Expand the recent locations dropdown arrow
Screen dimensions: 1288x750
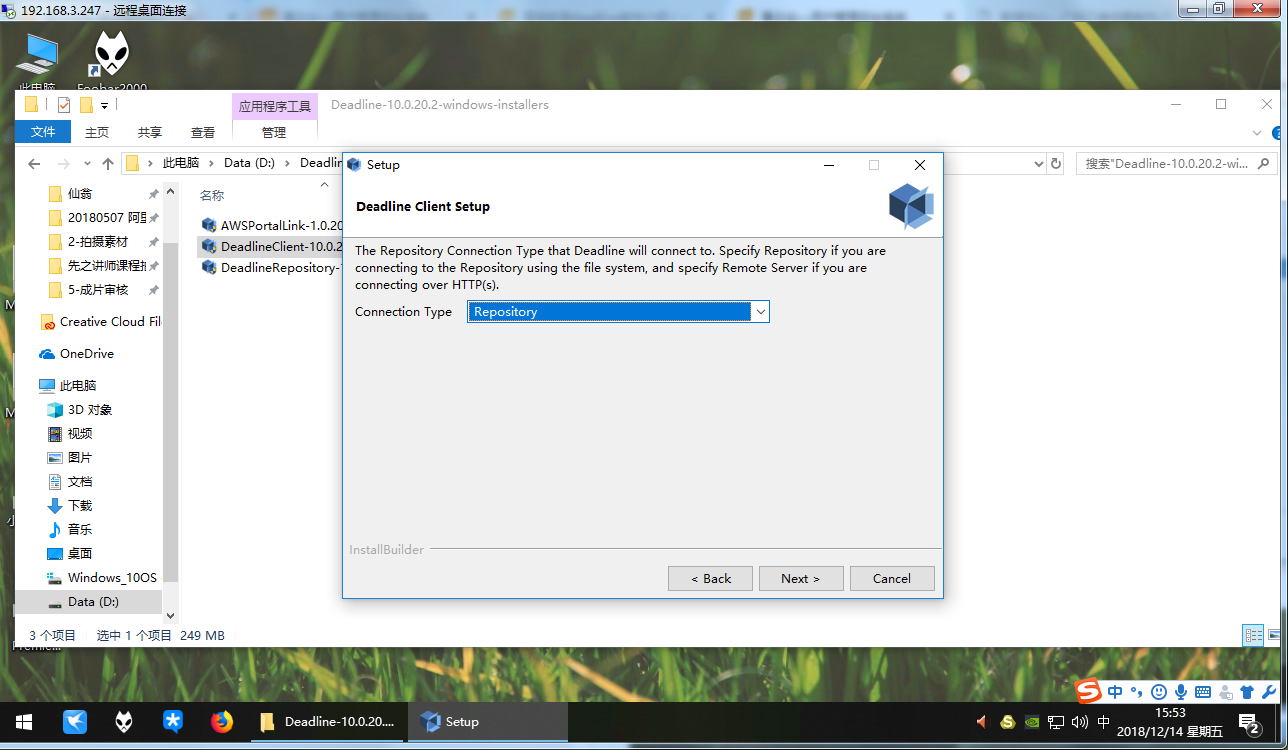coord(87,164)
